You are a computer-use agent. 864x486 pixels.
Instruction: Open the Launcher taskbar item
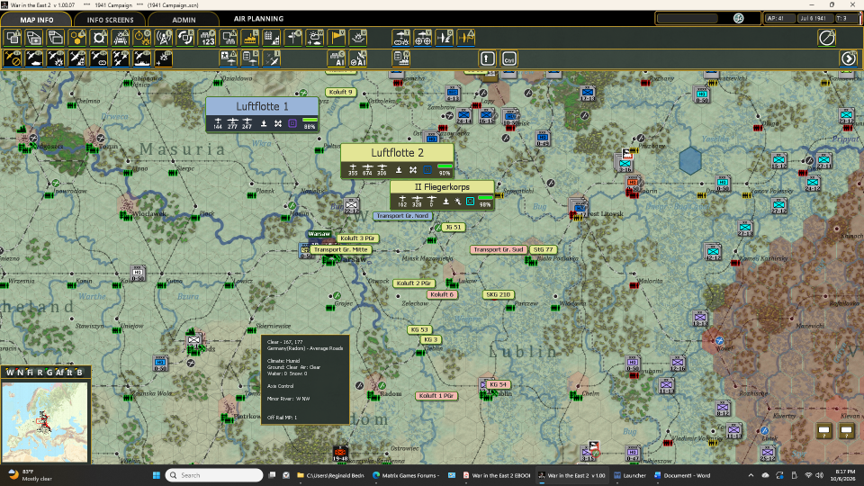(629, 475)
